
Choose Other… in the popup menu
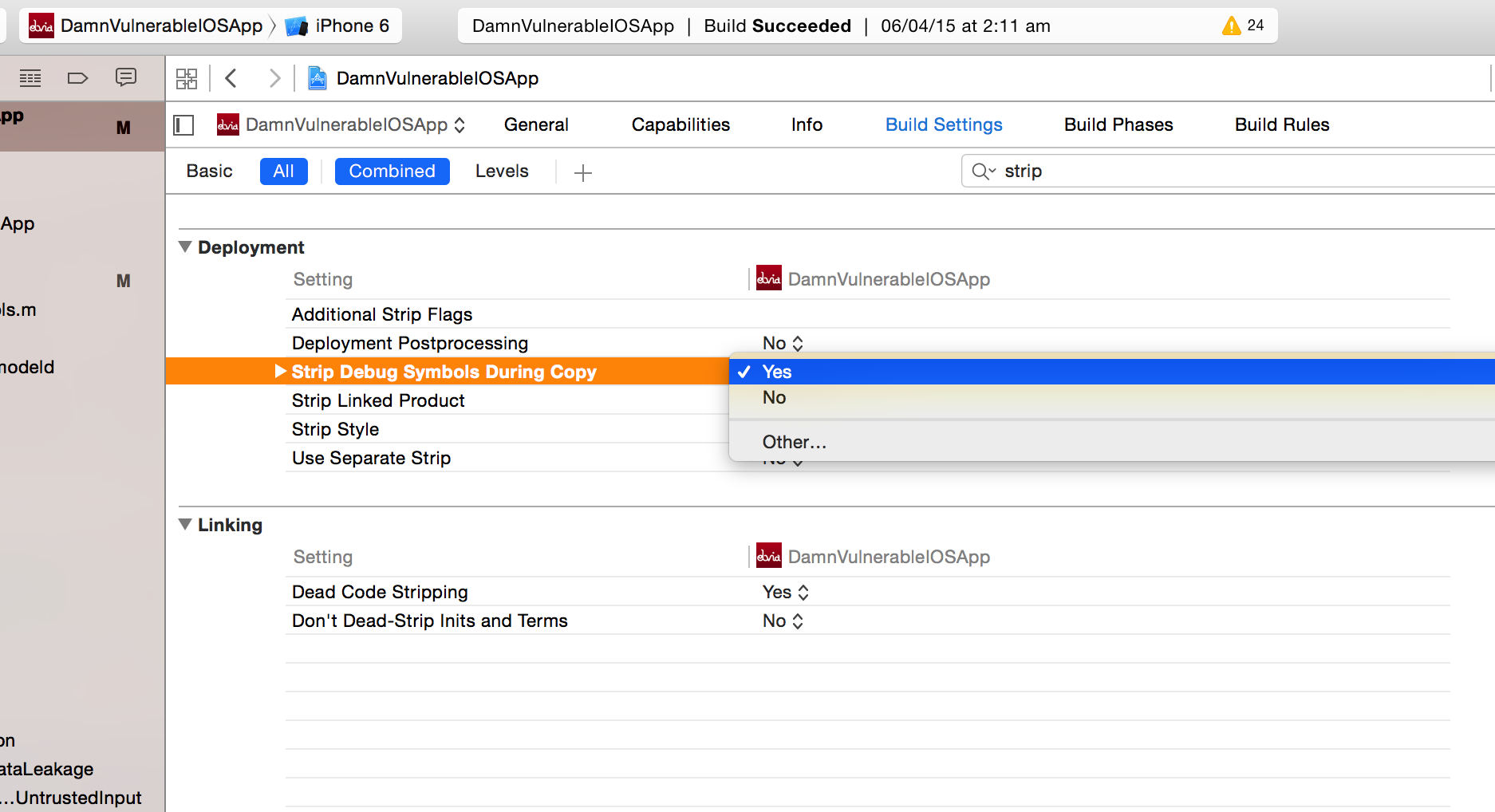click(x=1112, y=442)
